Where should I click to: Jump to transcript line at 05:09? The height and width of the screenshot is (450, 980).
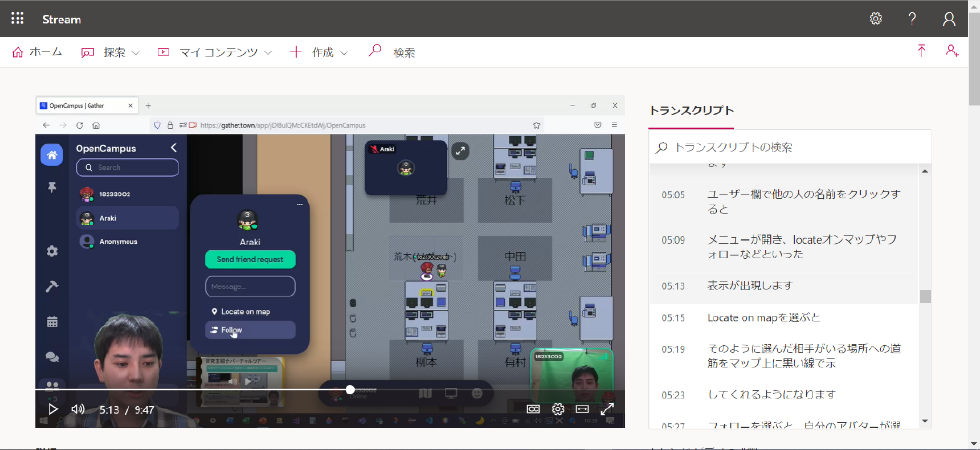coord(784,247)
